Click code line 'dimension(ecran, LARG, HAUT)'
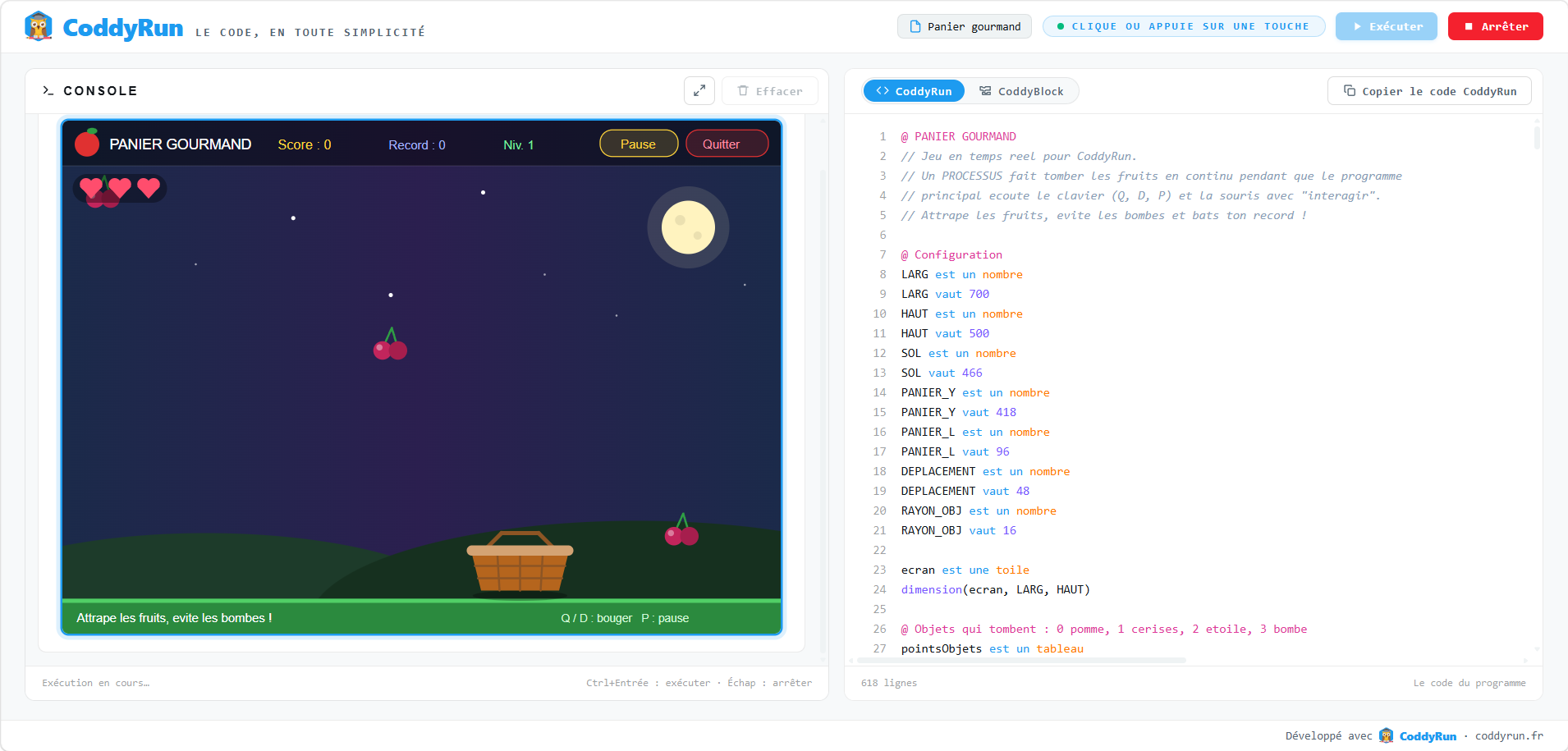The image size is (1568, 751). 996,589
